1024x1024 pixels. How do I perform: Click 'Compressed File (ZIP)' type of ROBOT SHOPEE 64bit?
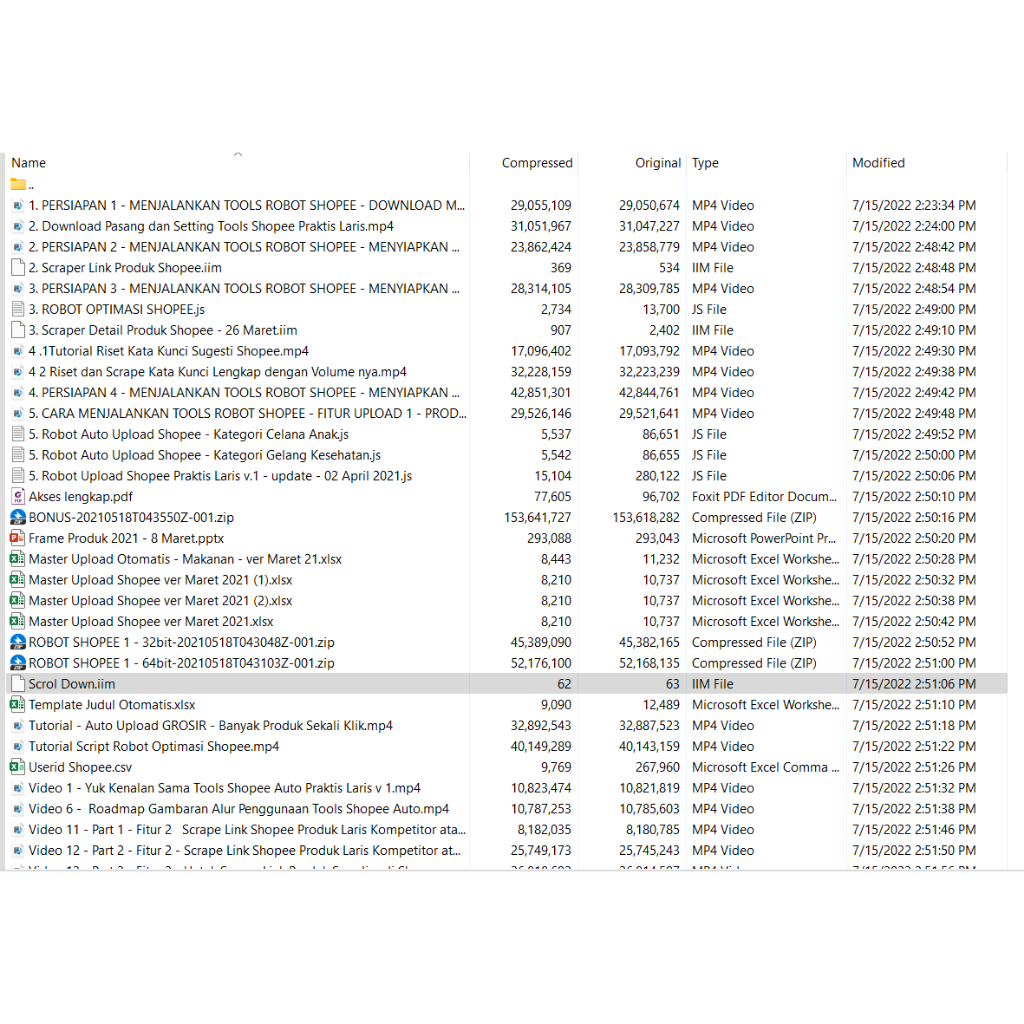point(754,664)
